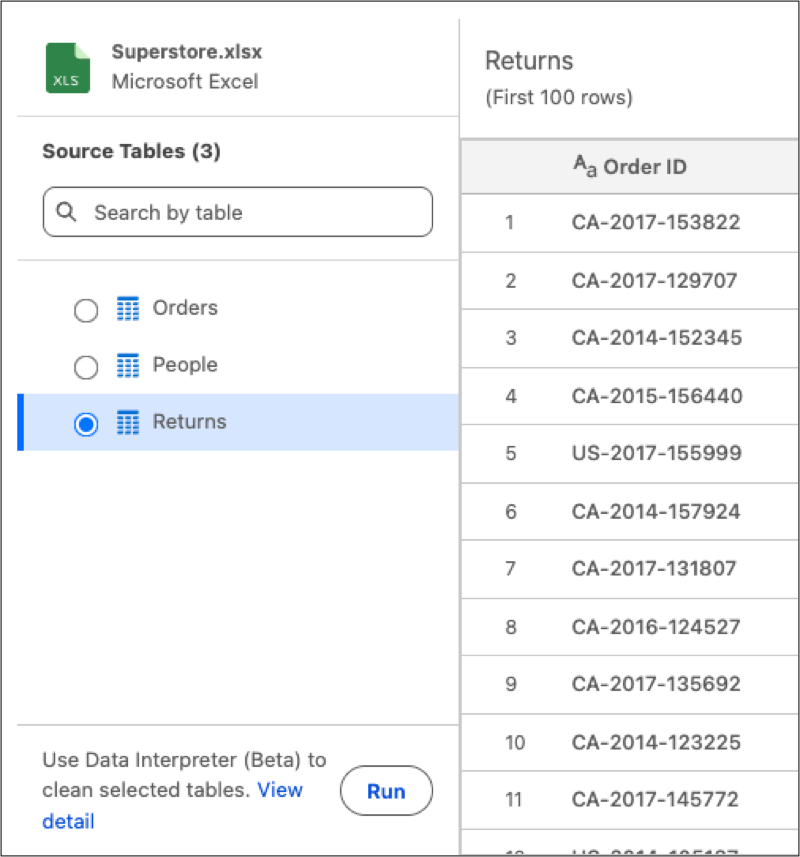Click the Microsoft Excel label
This screenshot has height=857, width=800.
click(x=185, y=81)
